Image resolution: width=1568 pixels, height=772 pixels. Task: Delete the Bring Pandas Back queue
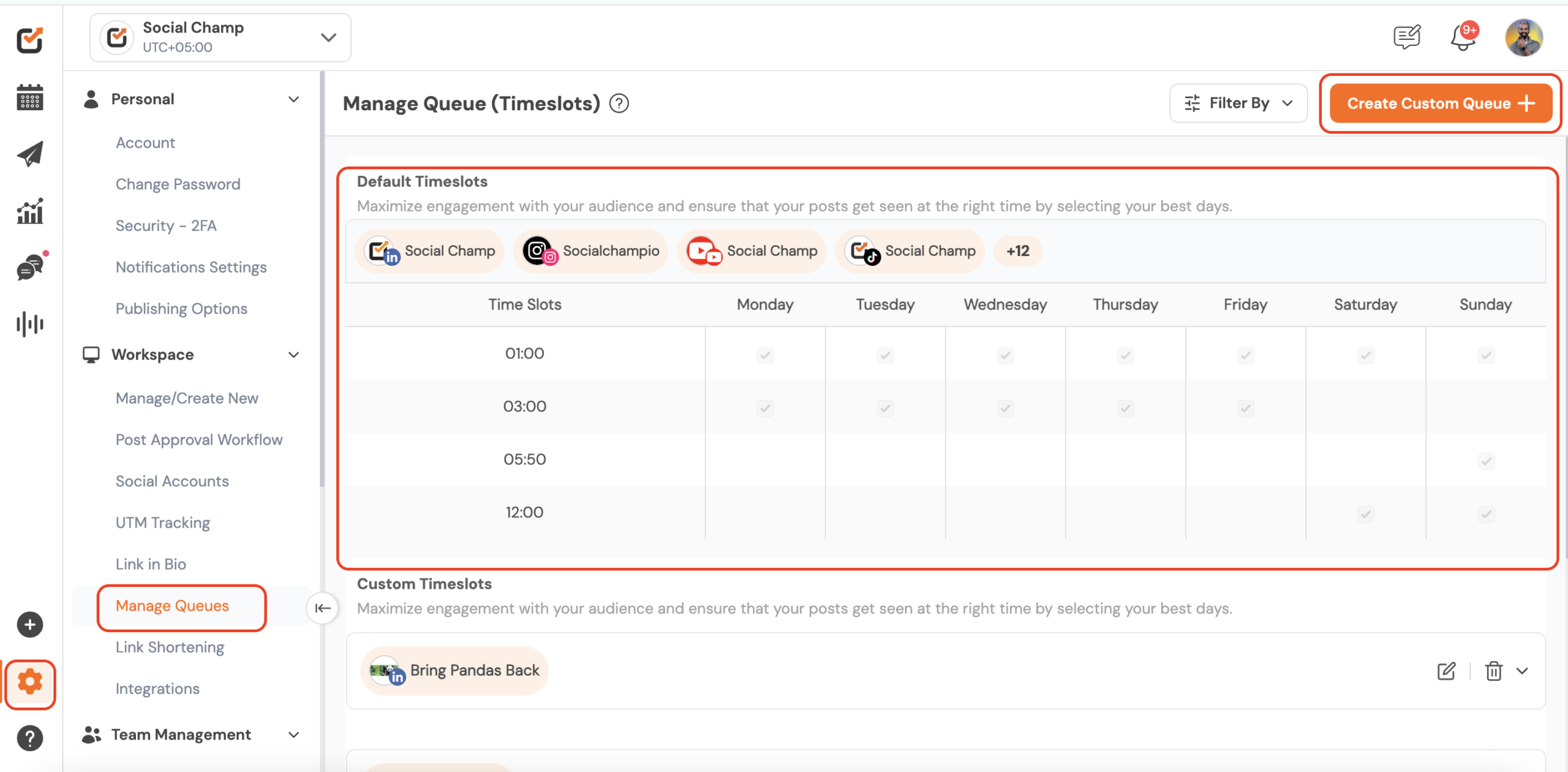[x=1493, y=671]
